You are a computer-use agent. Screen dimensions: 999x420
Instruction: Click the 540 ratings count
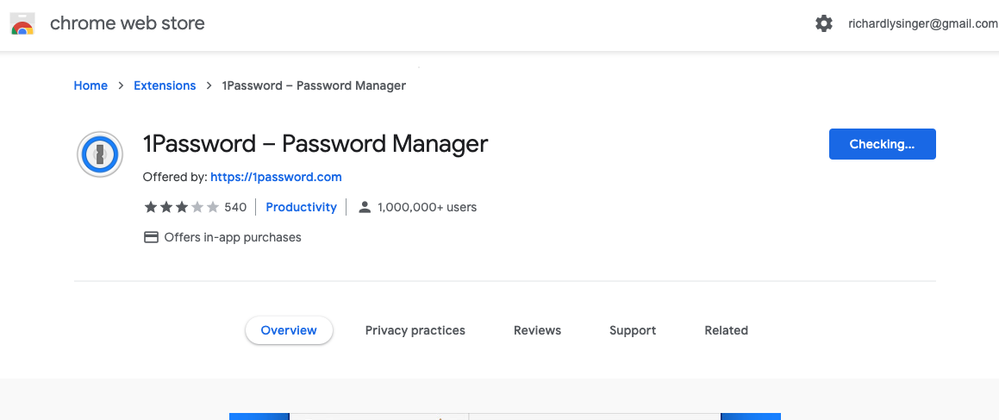pos(235,207)
